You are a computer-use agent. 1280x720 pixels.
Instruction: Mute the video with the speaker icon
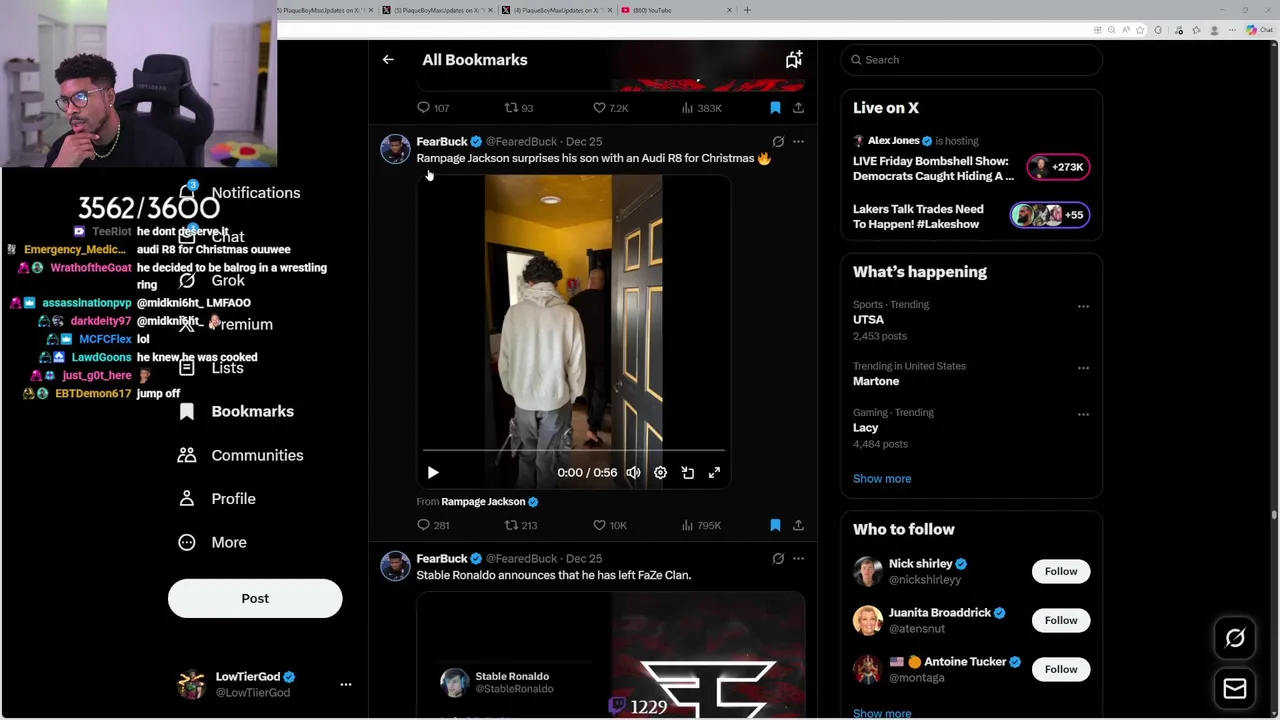(x=633, y=472)
